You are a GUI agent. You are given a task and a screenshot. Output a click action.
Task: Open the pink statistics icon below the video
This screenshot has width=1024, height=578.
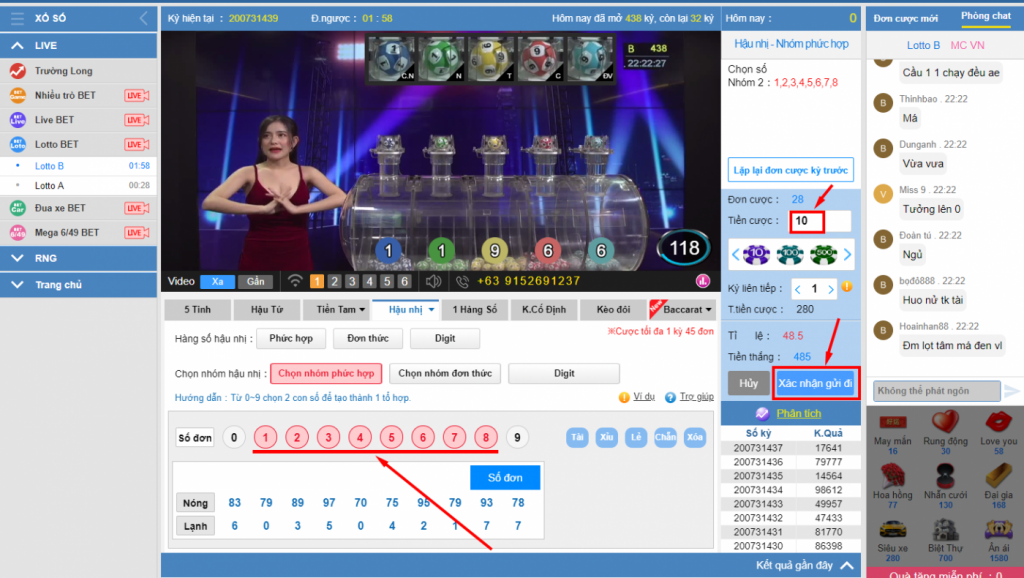pyautogui.click(x=704, y=281)
